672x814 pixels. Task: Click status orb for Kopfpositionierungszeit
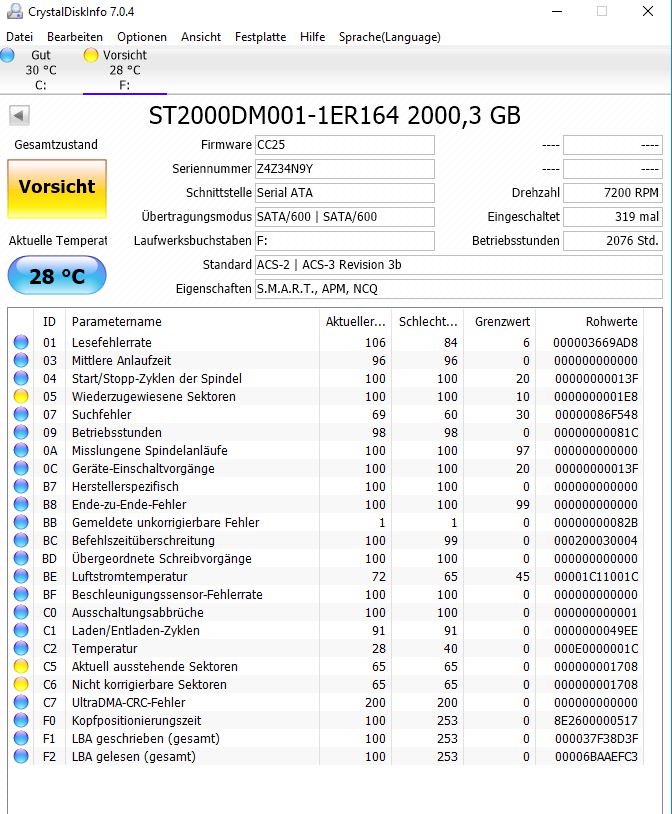pyautogui.click(x=21, y=720)
